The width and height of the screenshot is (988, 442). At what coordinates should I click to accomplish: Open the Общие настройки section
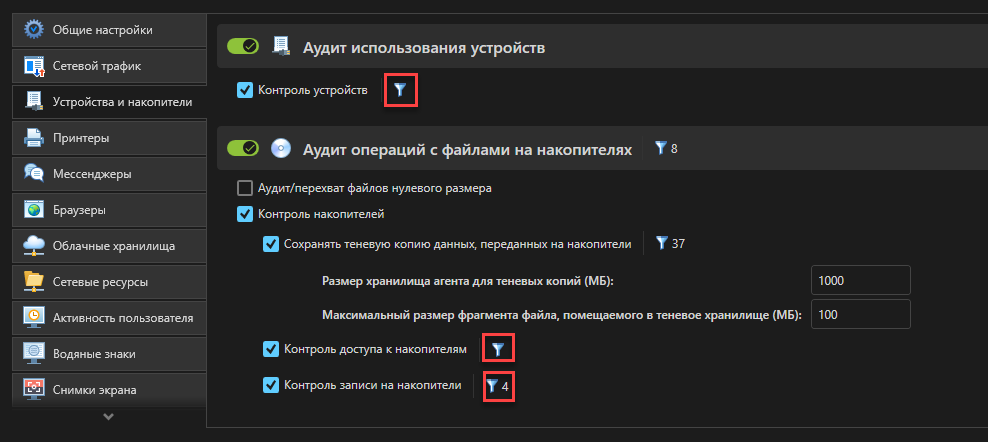pyautogui.click(x=110, y=30)
